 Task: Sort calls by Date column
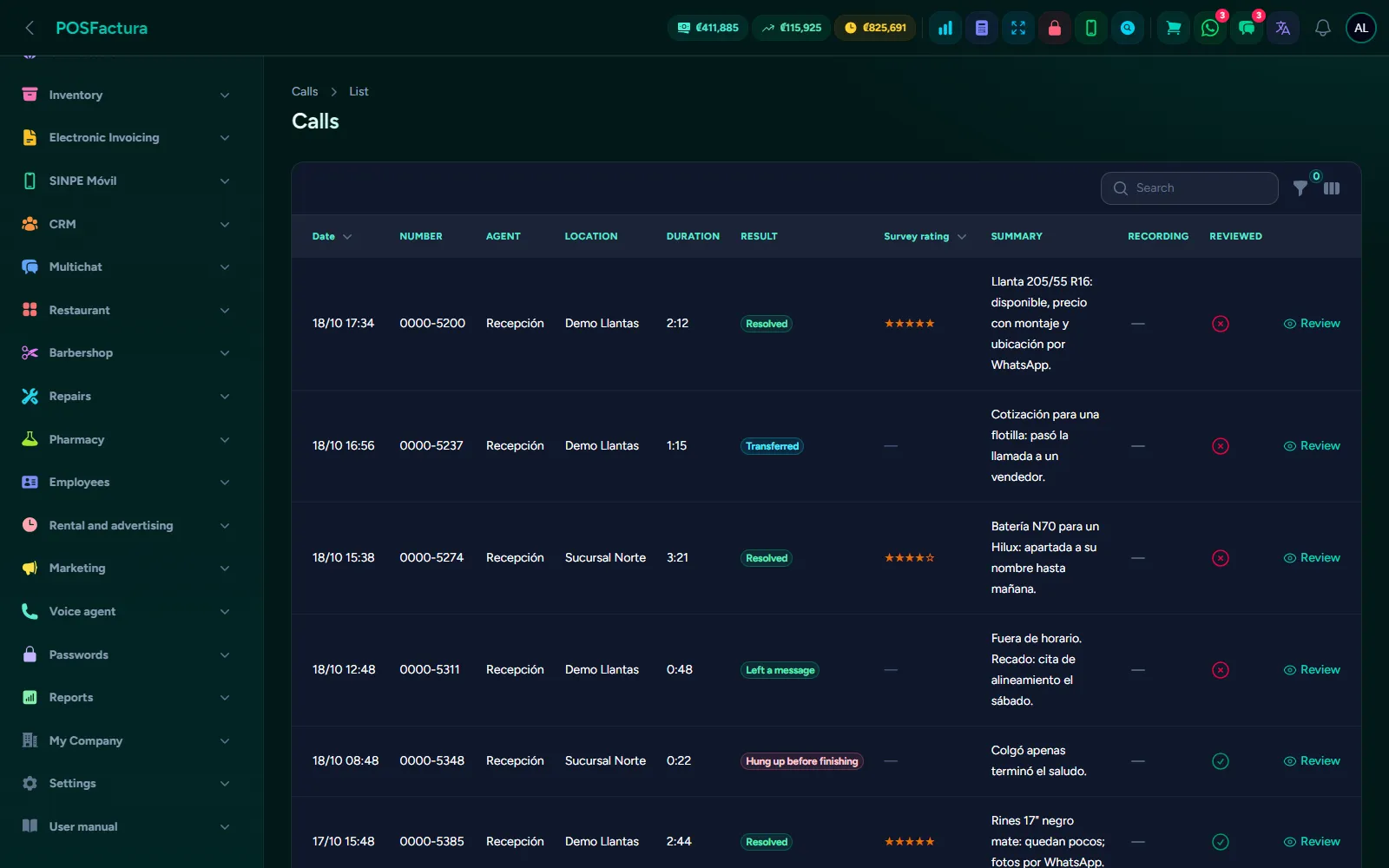click(x=332, y=236)
